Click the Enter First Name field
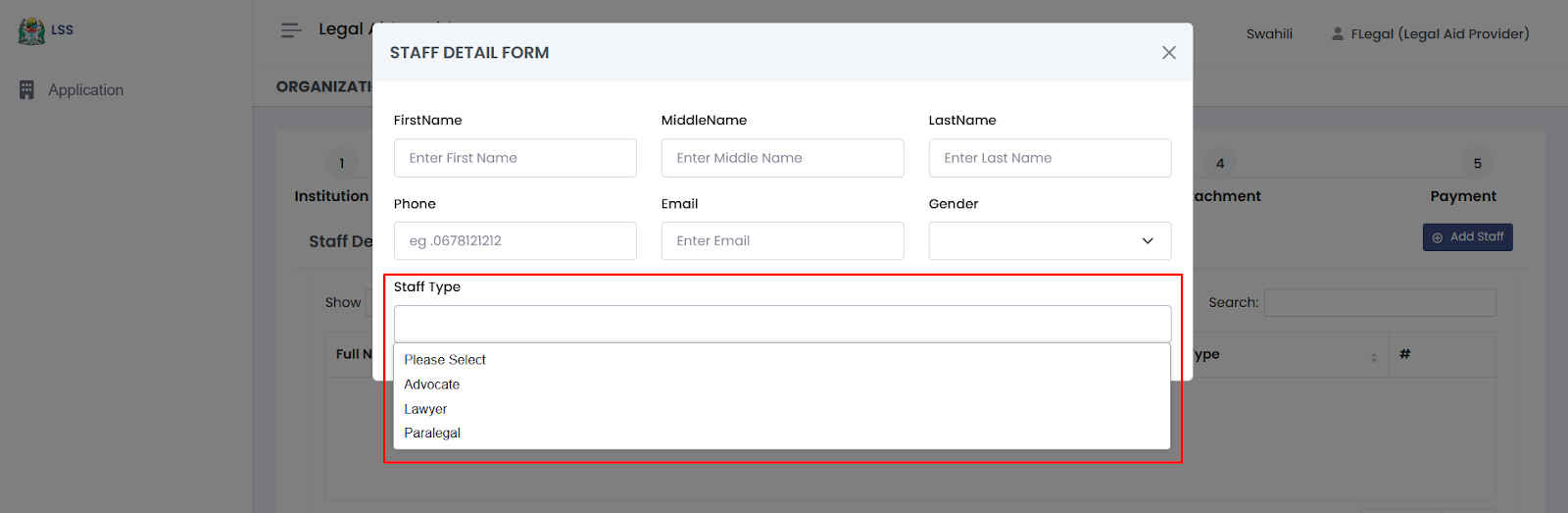This screenshot has height=513, width=1568. click(514, 158)
